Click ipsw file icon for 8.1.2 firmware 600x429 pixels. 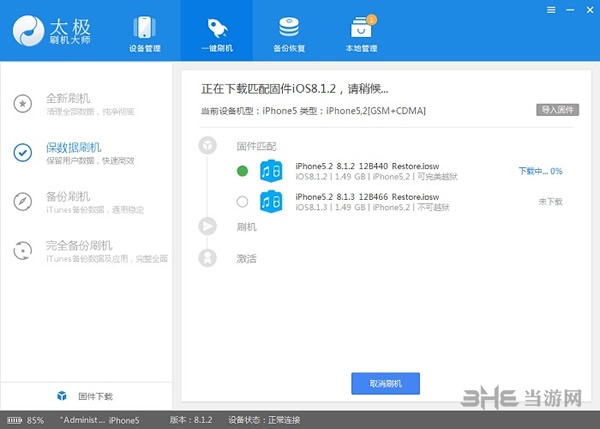click(x=271, y=171)
